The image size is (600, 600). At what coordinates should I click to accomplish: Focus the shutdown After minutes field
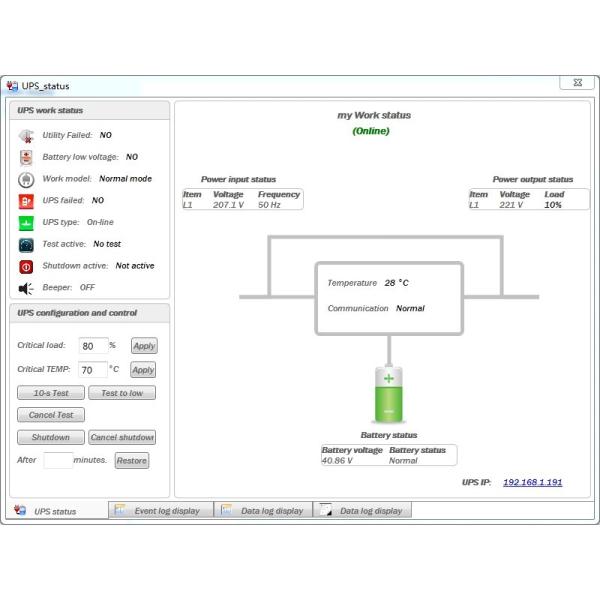tap(58, 460)
